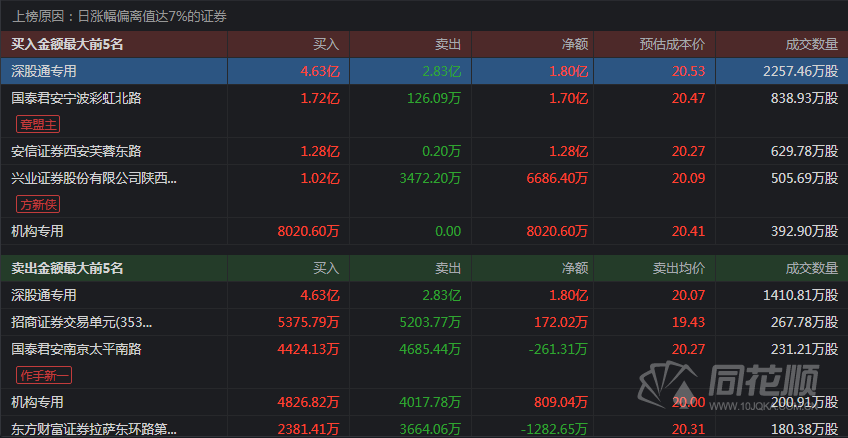Click 成交数量 column header in the buyers table
The image size is (848, 438).
point(811,44)
